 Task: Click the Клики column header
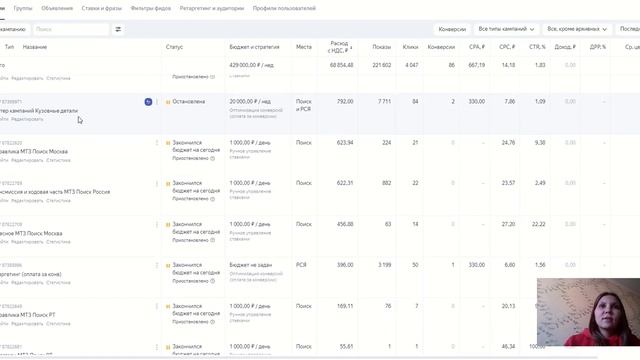410,47
